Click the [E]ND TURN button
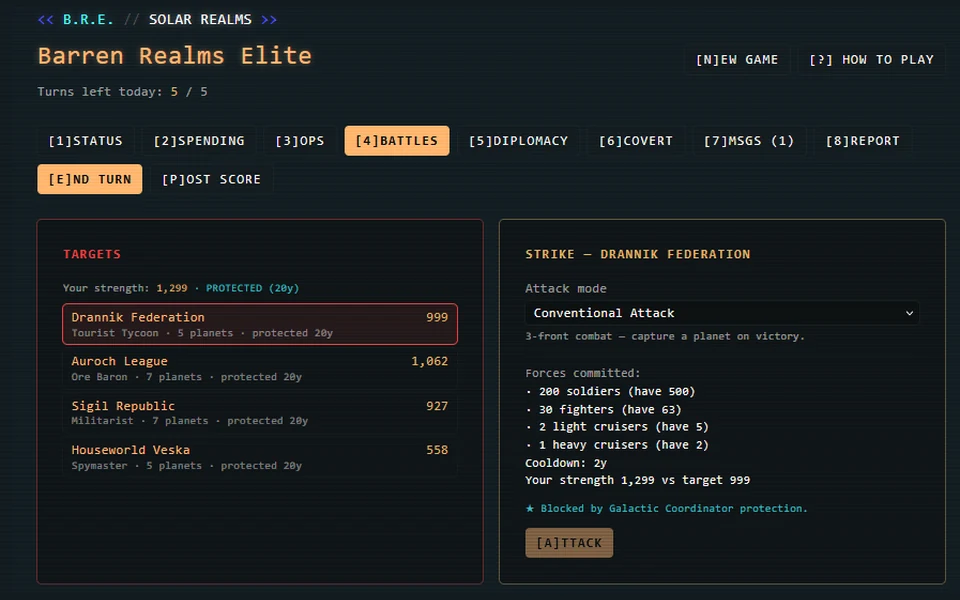The width and height of the screenshot is (960, 600). 90,179
